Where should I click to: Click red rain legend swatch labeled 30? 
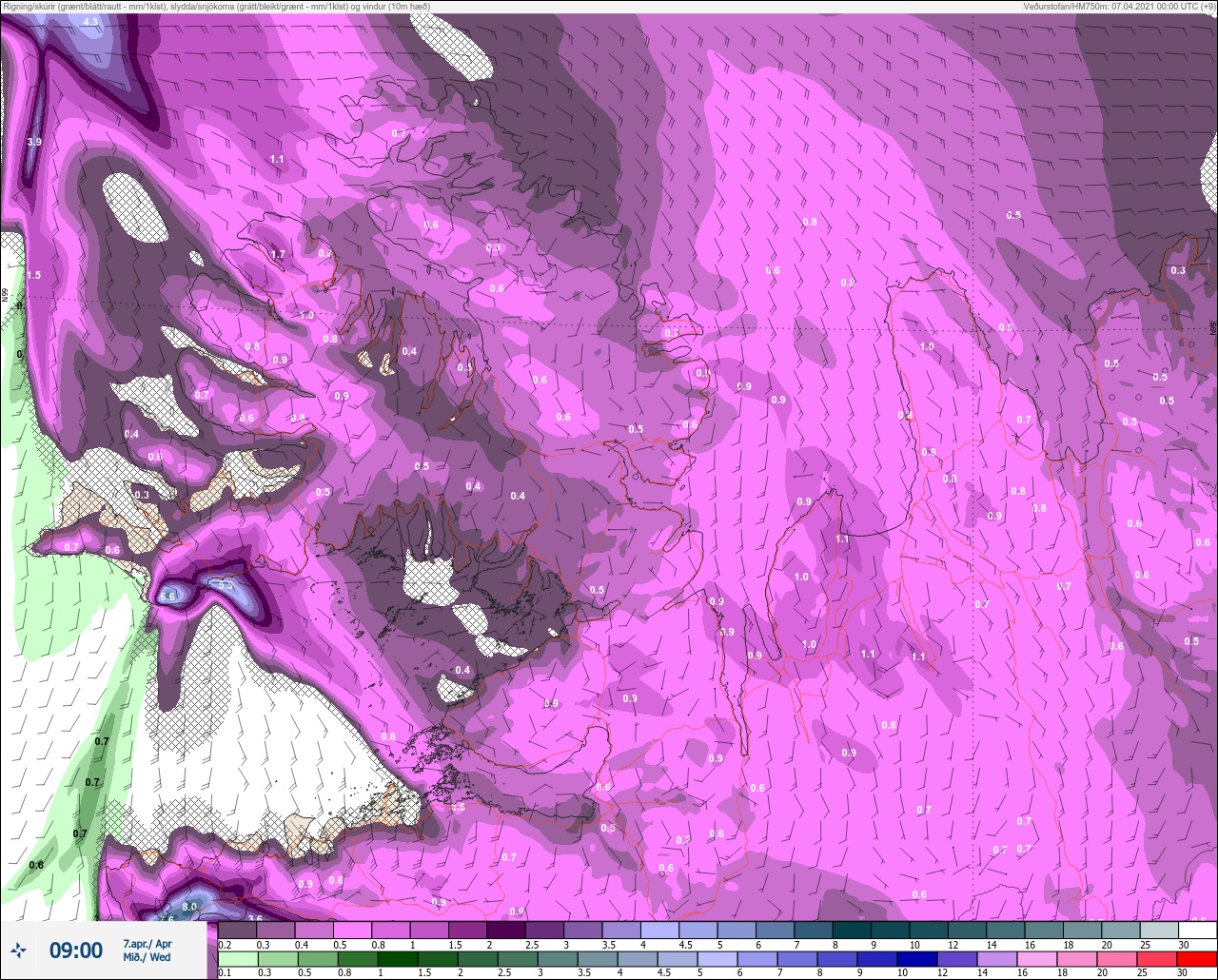[x=1198, y=958]
